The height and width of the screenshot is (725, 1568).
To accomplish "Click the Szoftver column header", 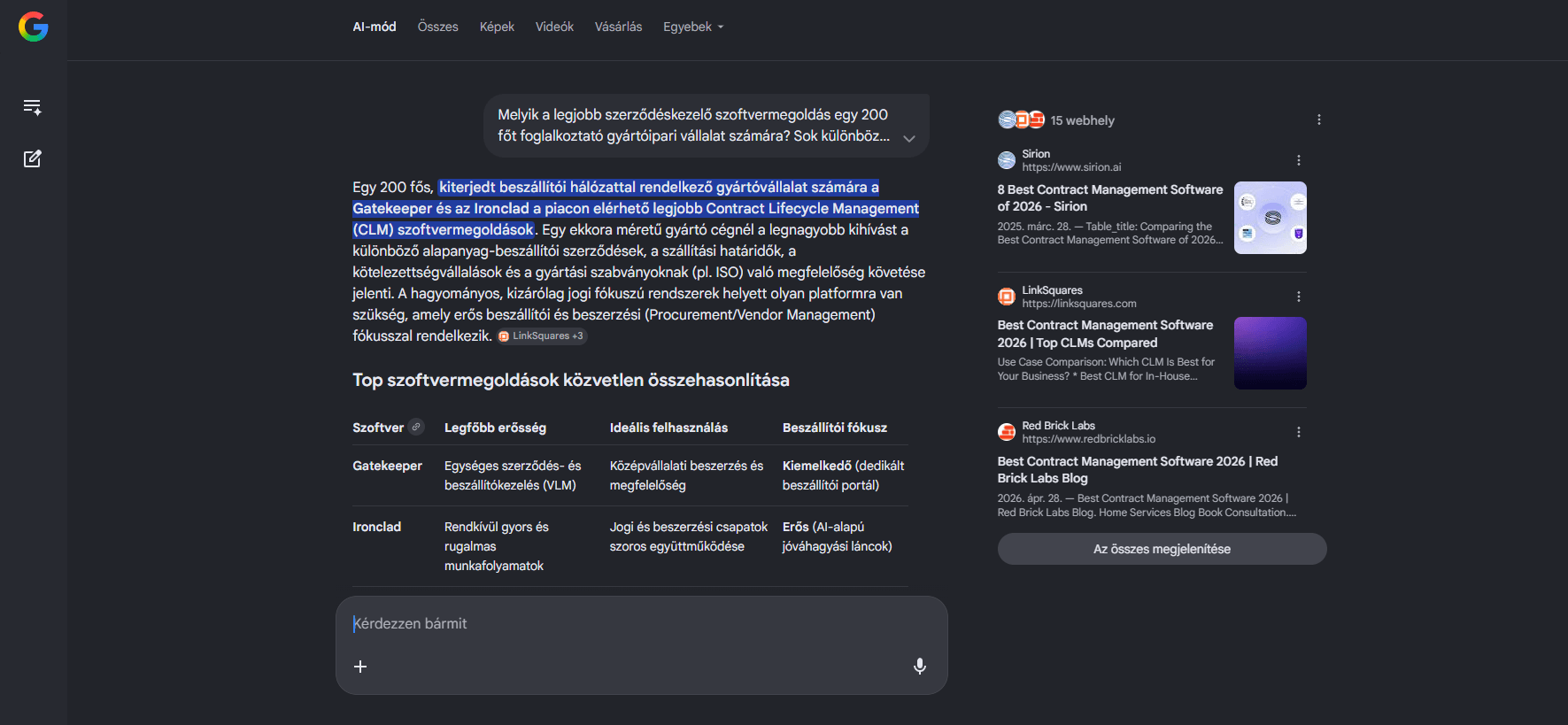I will coord(378,428).
